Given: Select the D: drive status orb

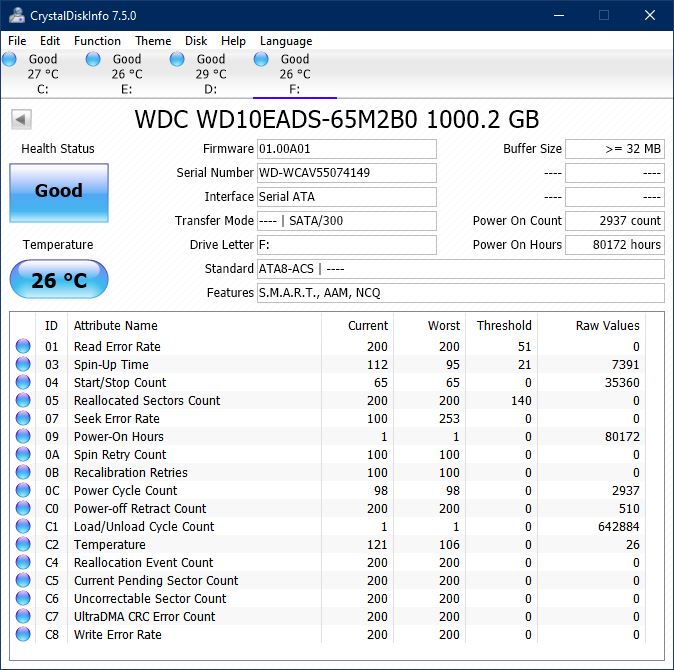Looking at the screenshot, I should pos(177,59).
